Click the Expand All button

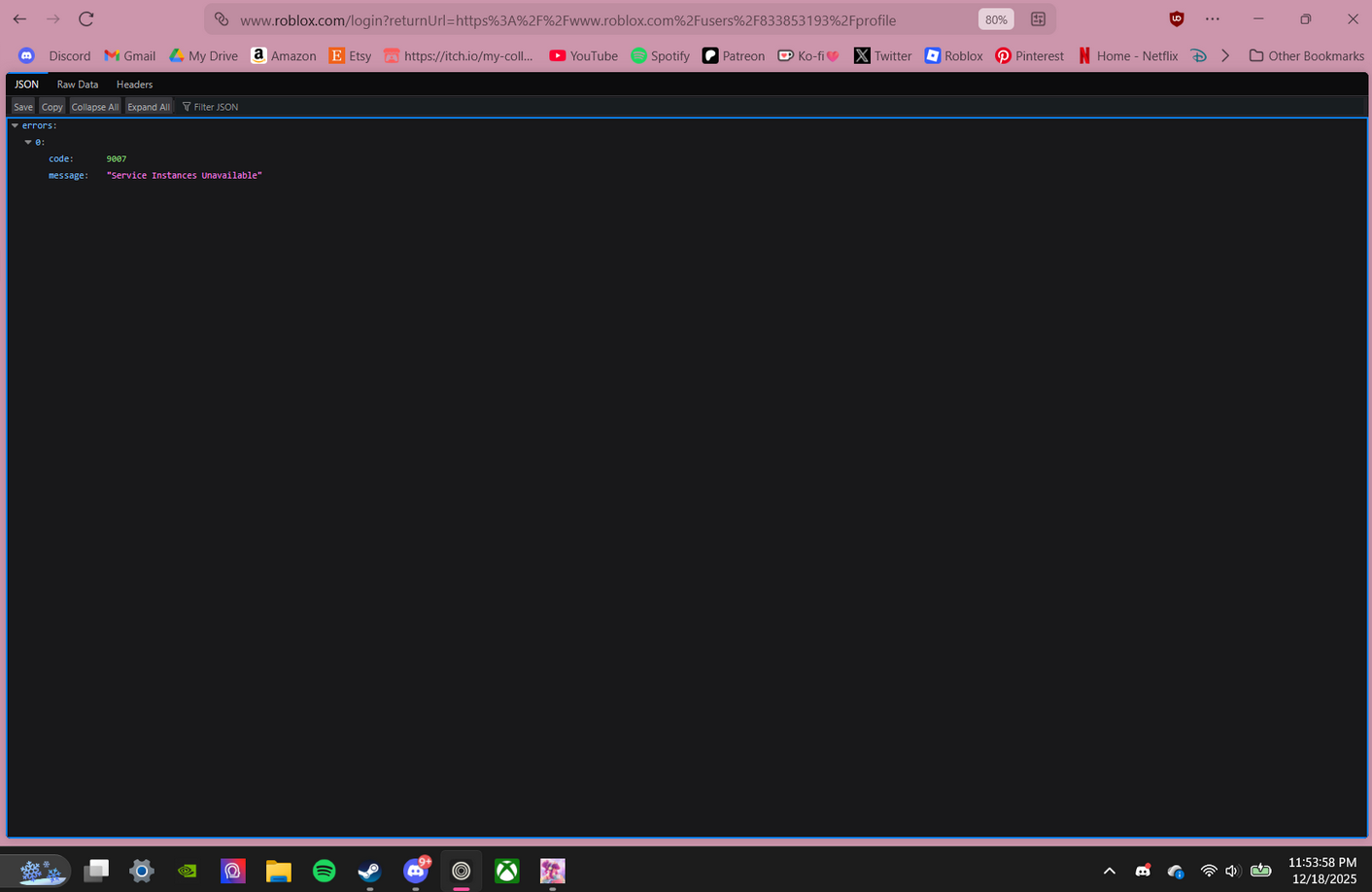click(x=148, y=106)
